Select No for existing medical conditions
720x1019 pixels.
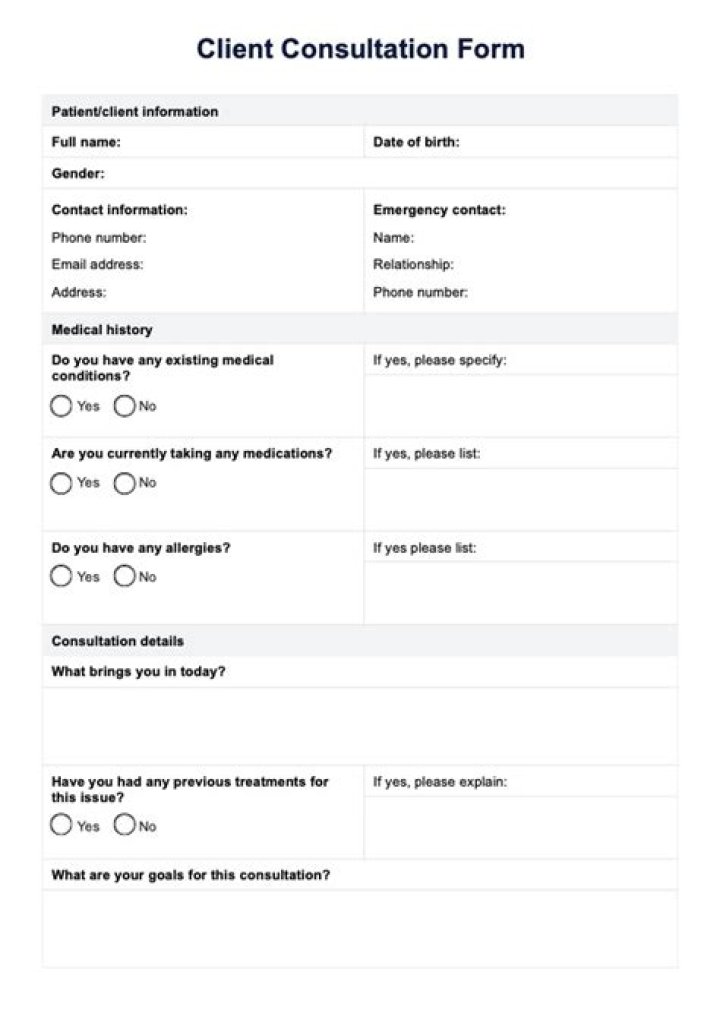point(125,406)
